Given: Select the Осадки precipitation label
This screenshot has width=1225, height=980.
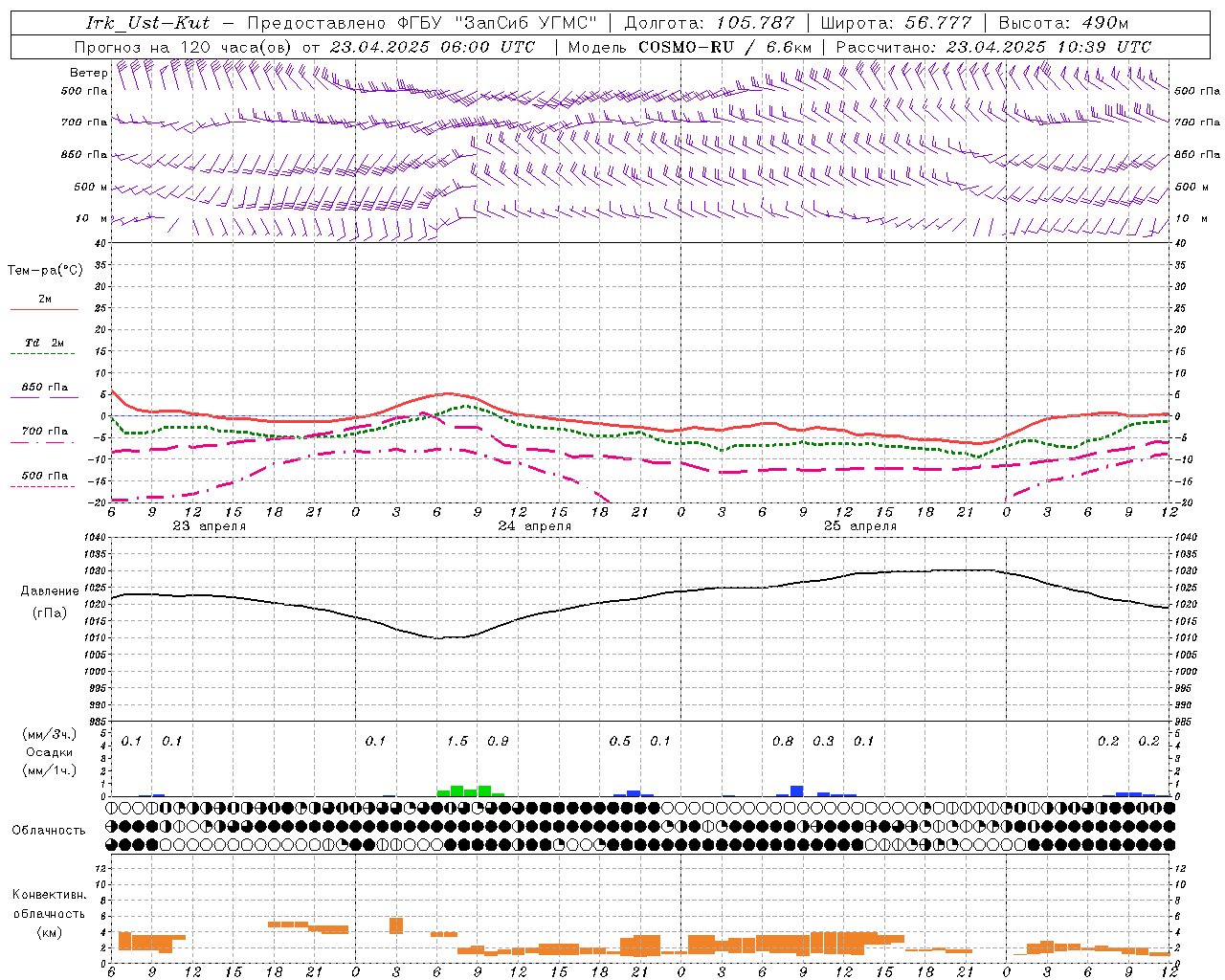Looking at the screenshot, I should [49, 752].
